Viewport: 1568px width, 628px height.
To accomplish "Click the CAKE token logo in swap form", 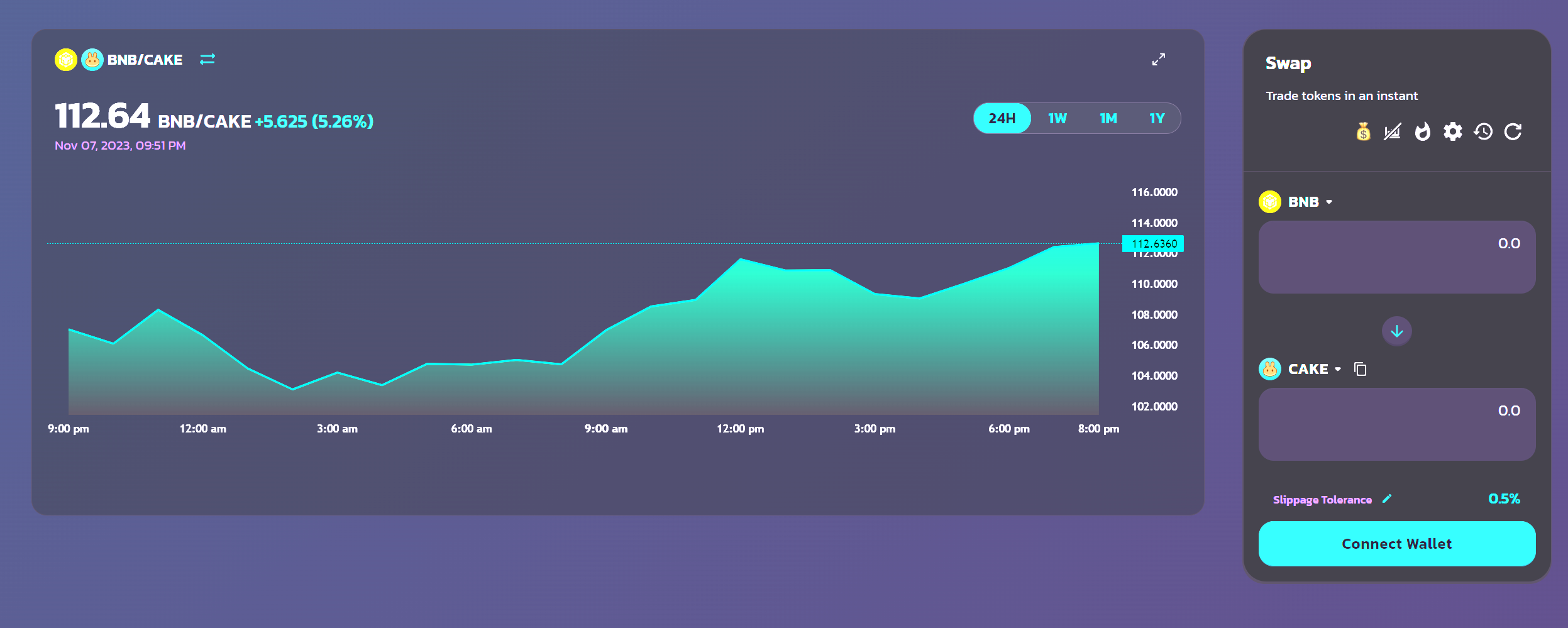I will [x=1270, y=369].
